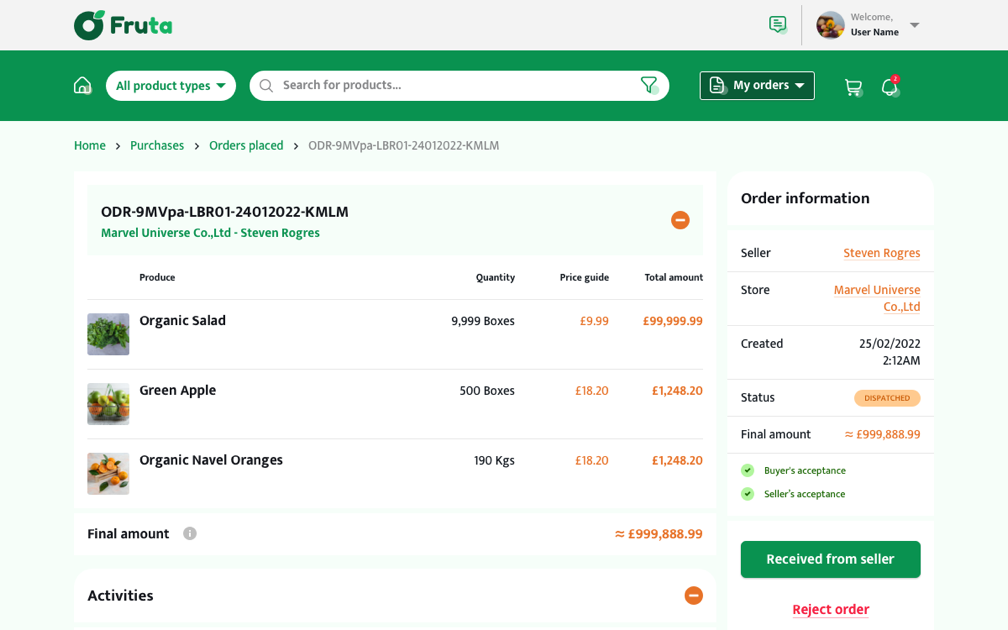
Task: Open seller Steven Rogres link
Action: tap(881, 253)
